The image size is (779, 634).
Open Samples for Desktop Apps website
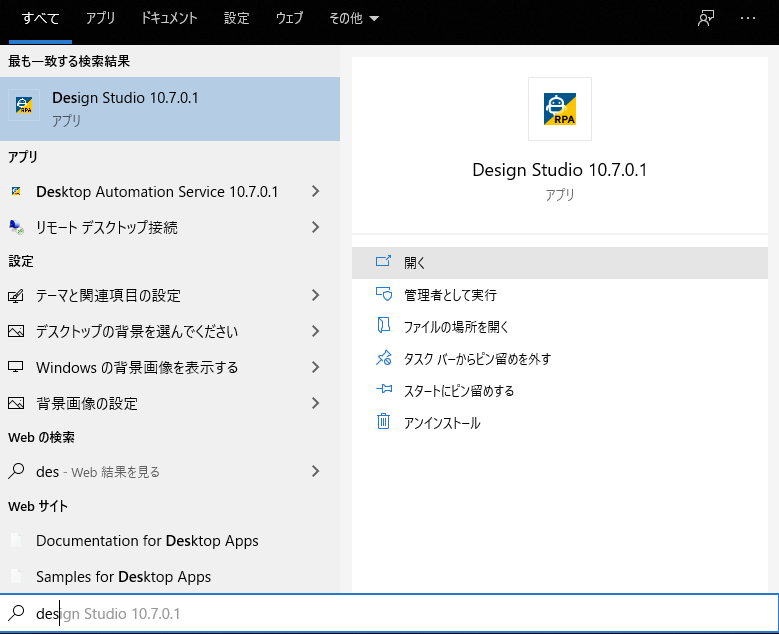[x=170, y=576]
